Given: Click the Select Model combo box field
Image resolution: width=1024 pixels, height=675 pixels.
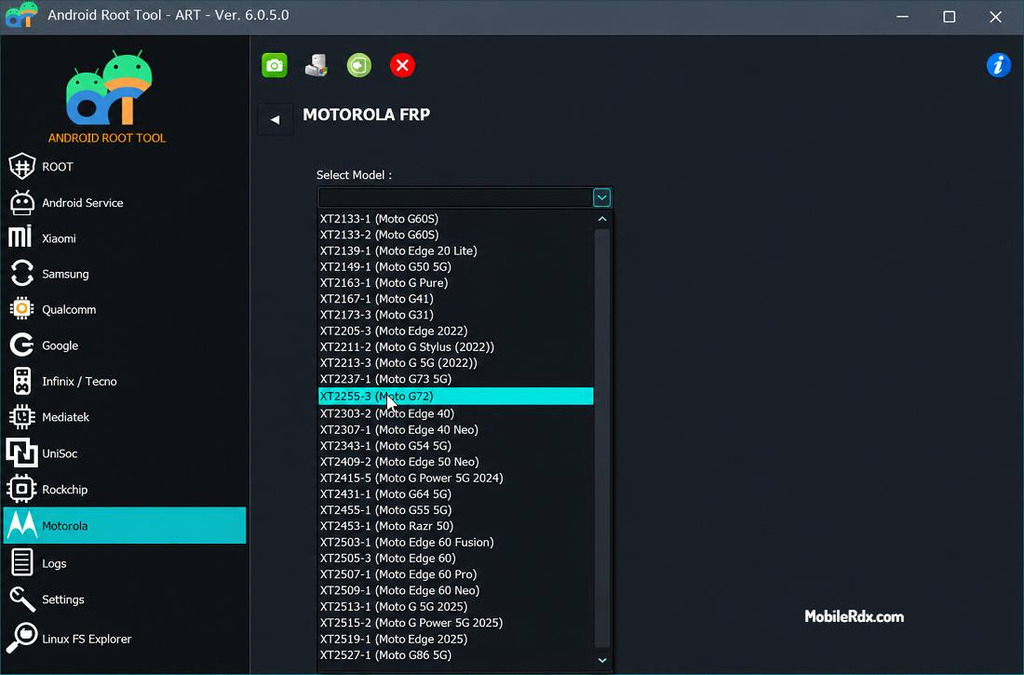Looking at the screenshot, I should 455,197.
